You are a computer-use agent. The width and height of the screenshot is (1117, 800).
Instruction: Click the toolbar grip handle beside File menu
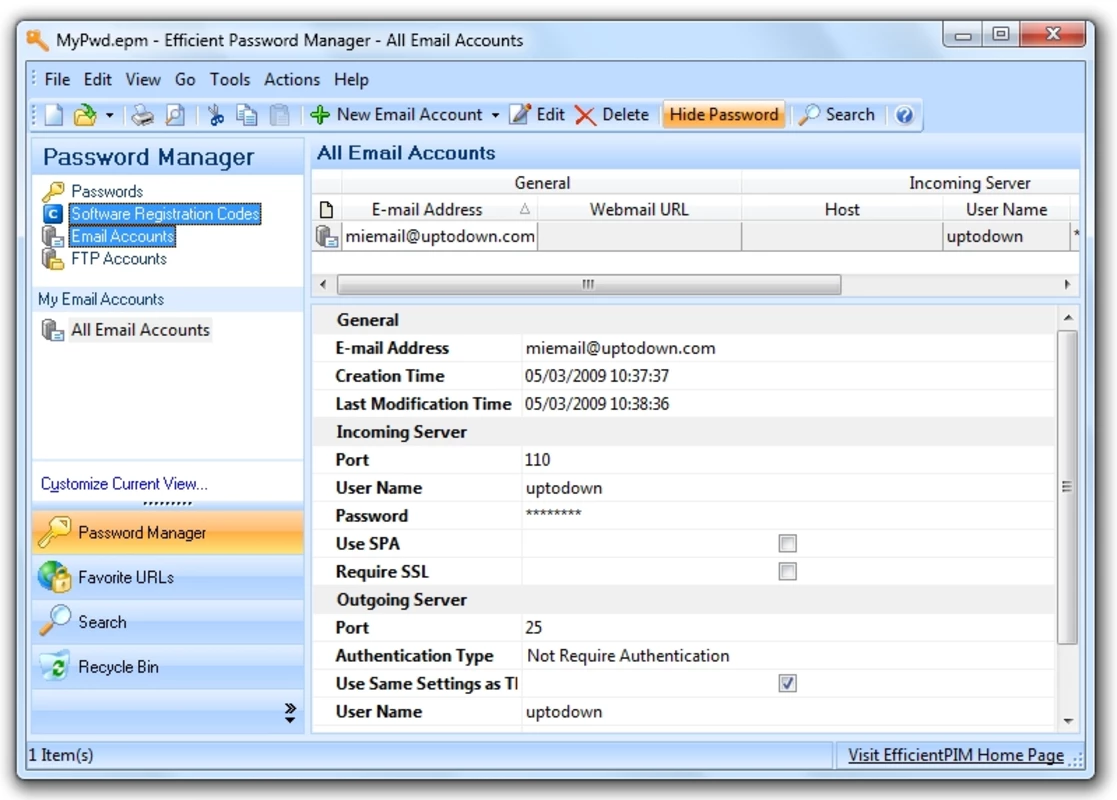click(34, 78)
